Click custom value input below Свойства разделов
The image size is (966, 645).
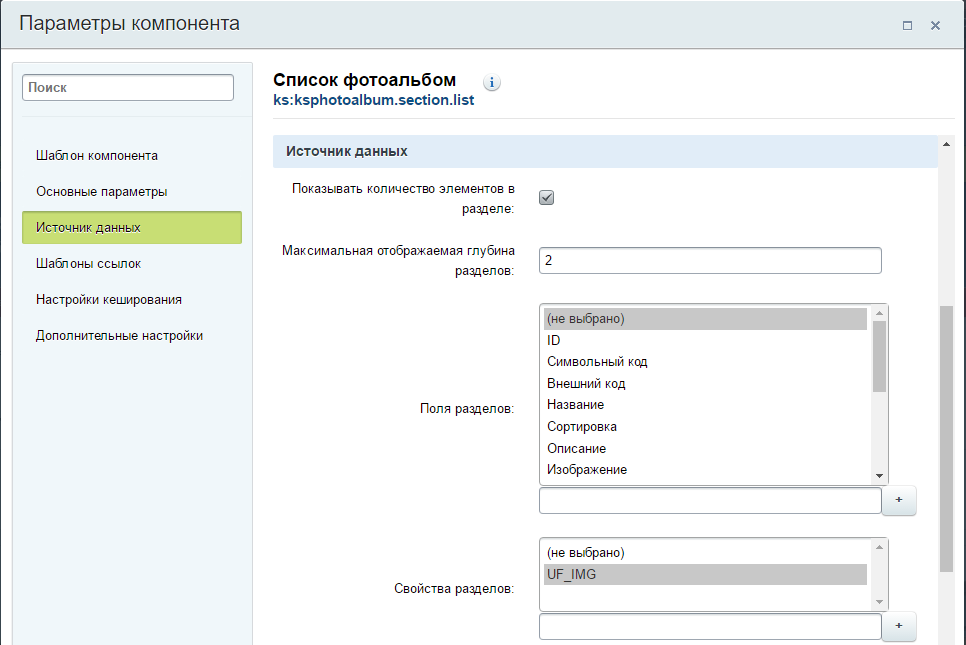click(x=710, y=627)
